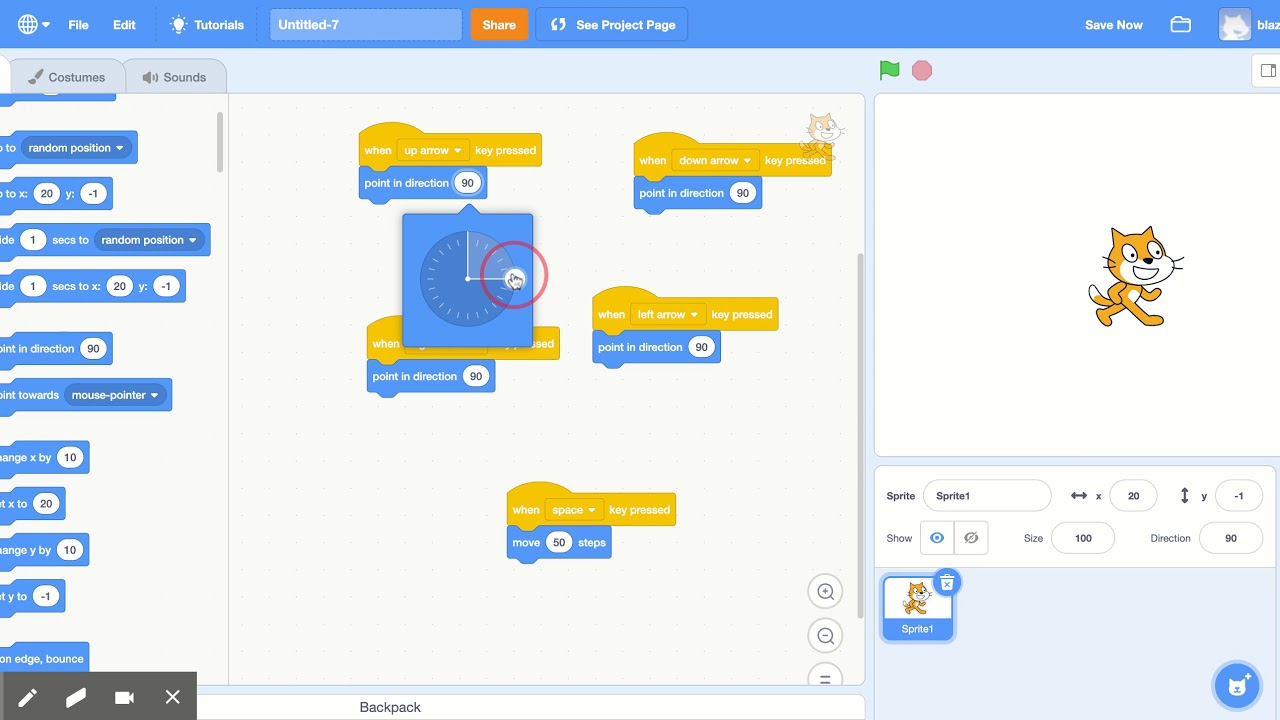Click the blocks palette vertical scrollbar

coord(220,140)
